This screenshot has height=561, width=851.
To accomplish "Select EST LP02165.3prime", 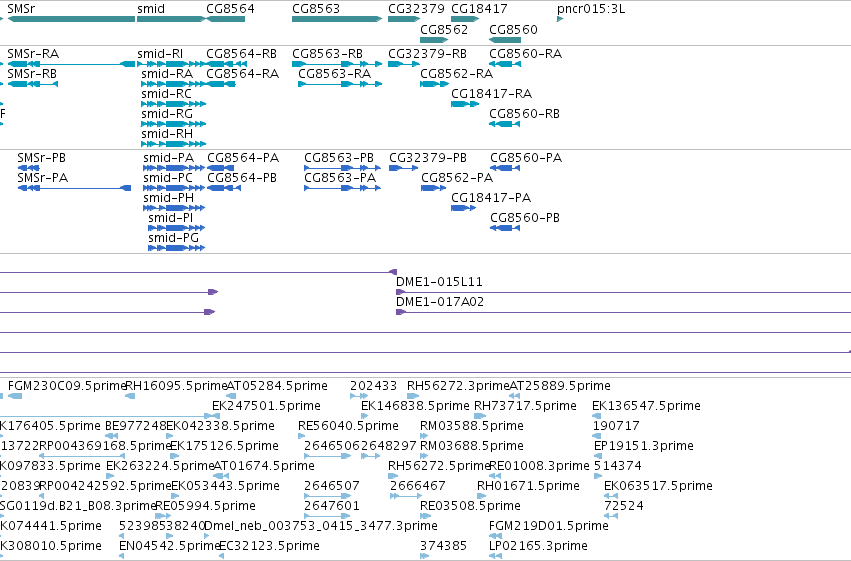I will click(x=538, y=546).
